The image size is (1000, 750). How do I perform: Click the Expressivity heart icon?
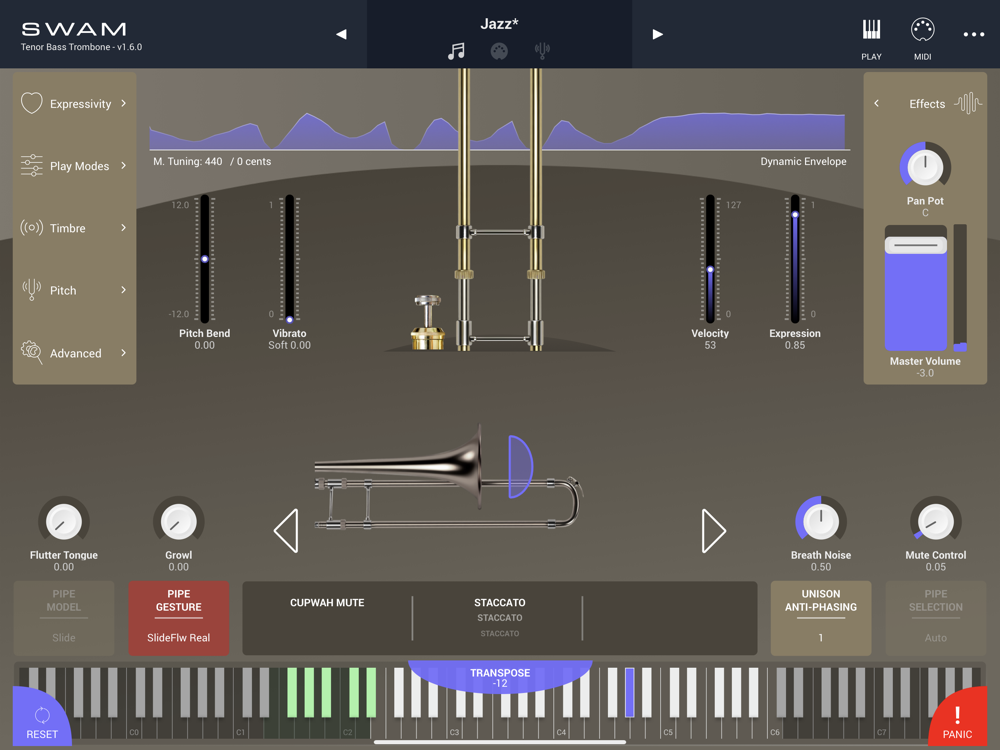31,103
